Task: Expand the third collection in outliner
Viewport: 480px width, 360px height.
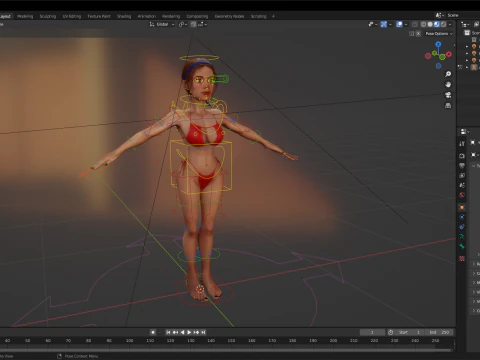Action: [467, 60]
